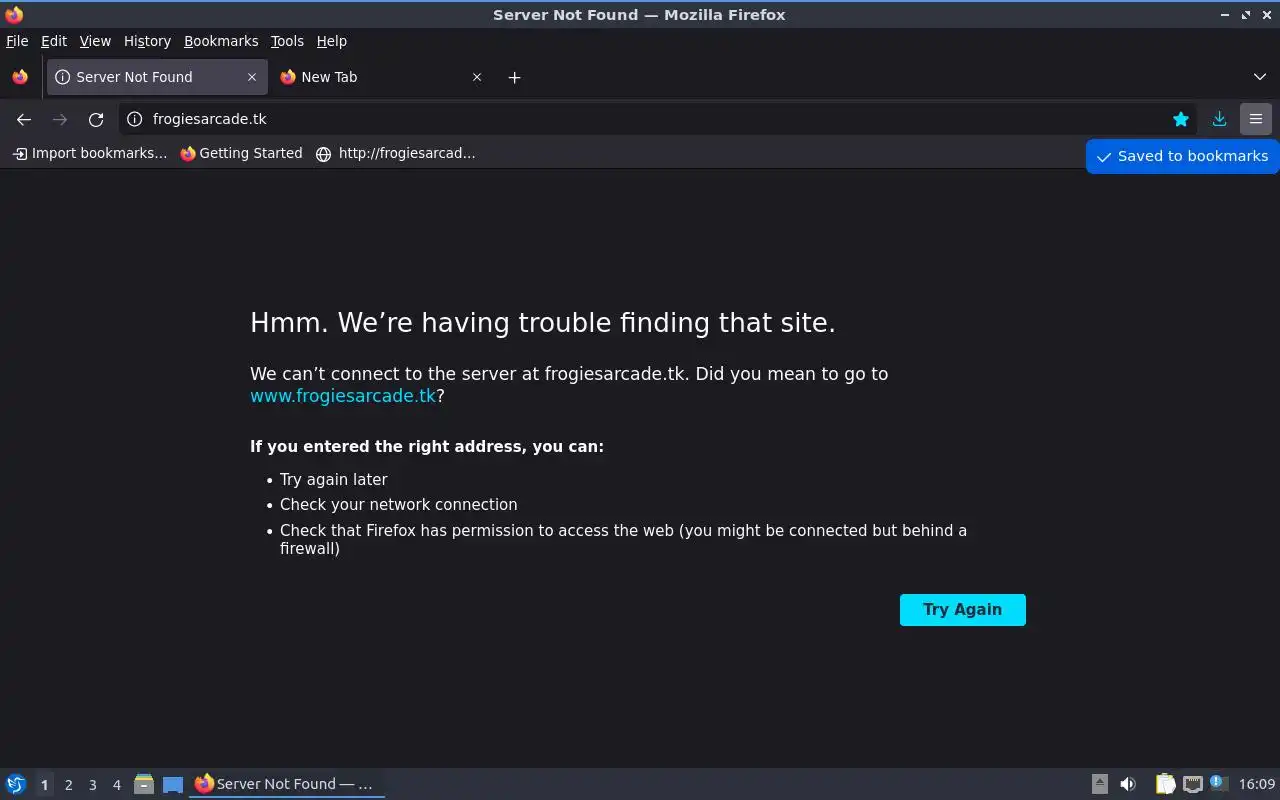Close the New Tab tab
Screen dimensions: 1280x800
pos(477,77)
